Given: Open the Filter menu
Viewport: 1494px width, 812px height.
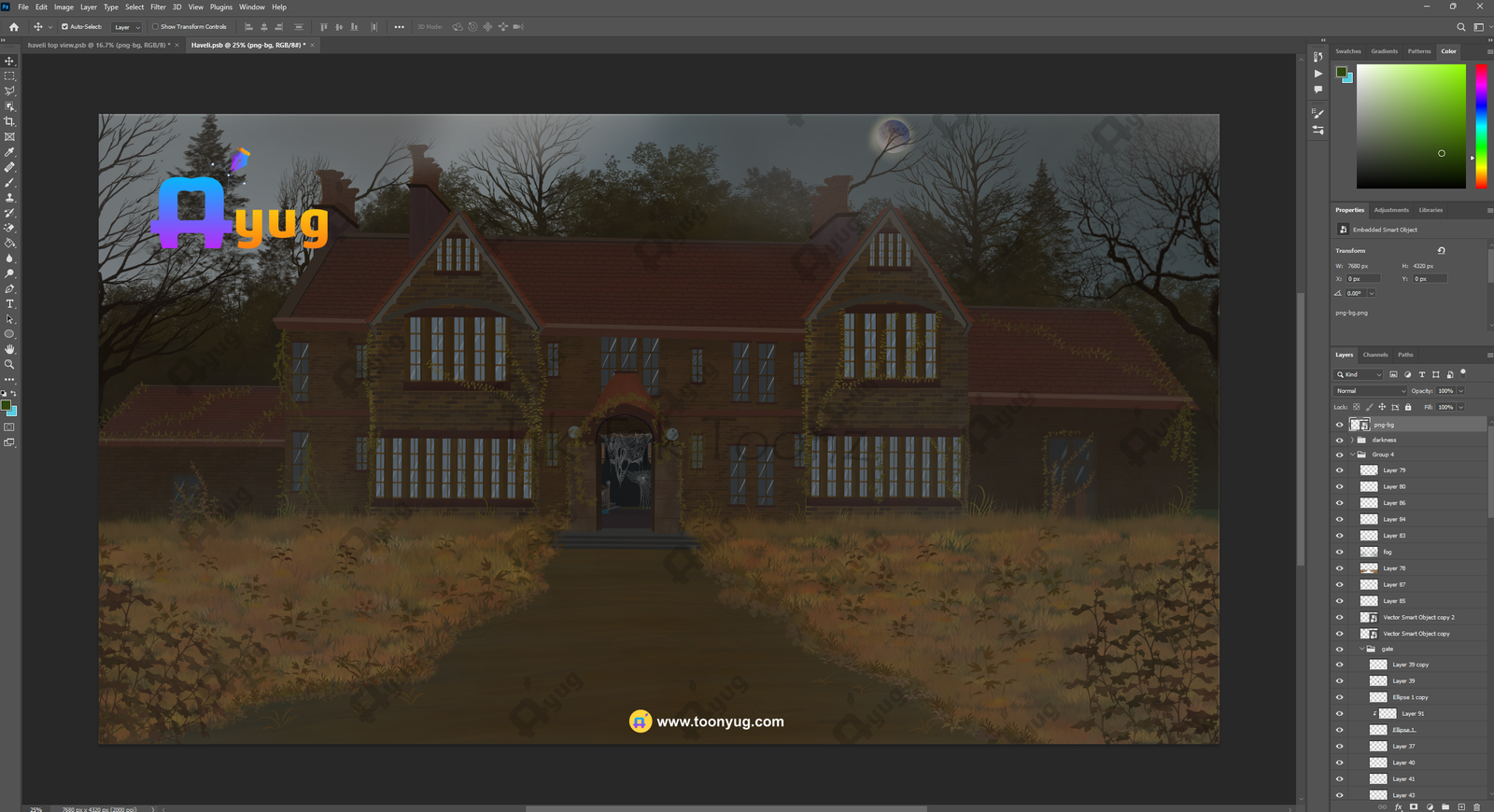Looking at the screenshot, I should 158,7.
